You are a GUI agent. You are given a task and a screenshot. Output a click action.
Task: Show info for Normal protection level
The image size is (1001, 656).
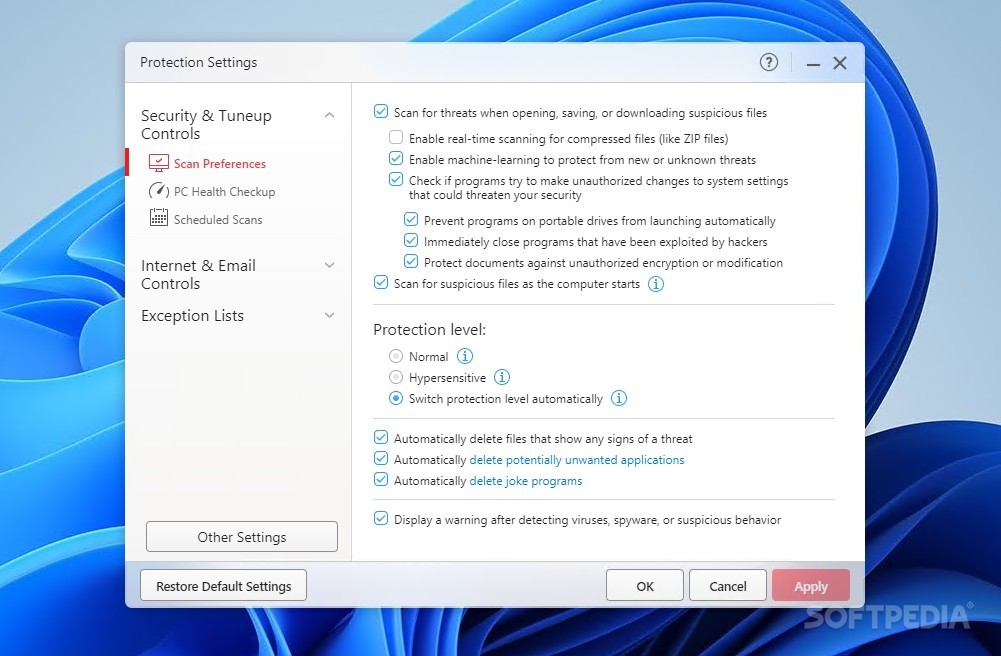[x=465, y=356]
